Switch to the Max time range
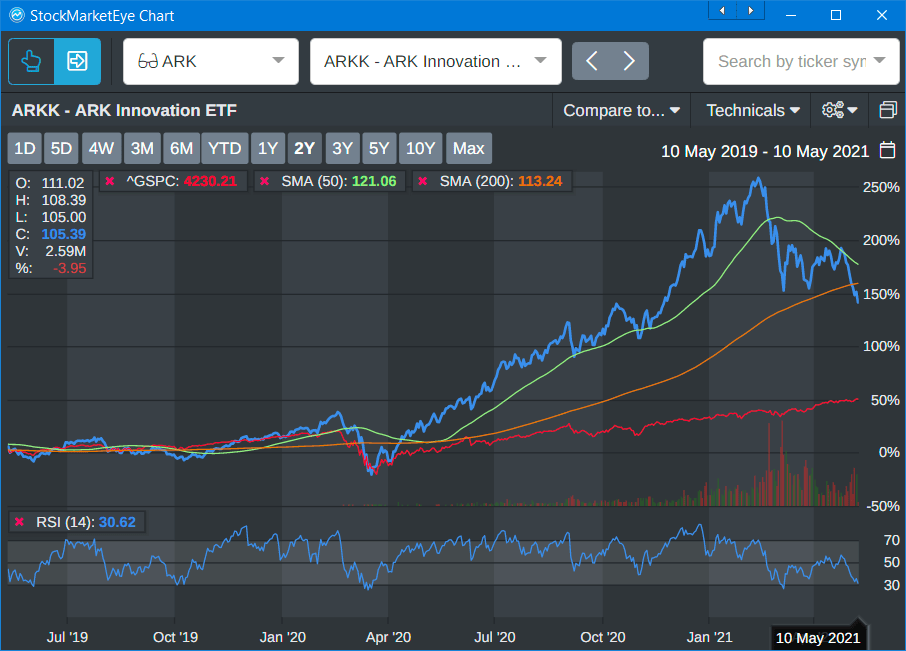This screenshot has width=906, height=651. pyautogui.click(x=468, y=149)
